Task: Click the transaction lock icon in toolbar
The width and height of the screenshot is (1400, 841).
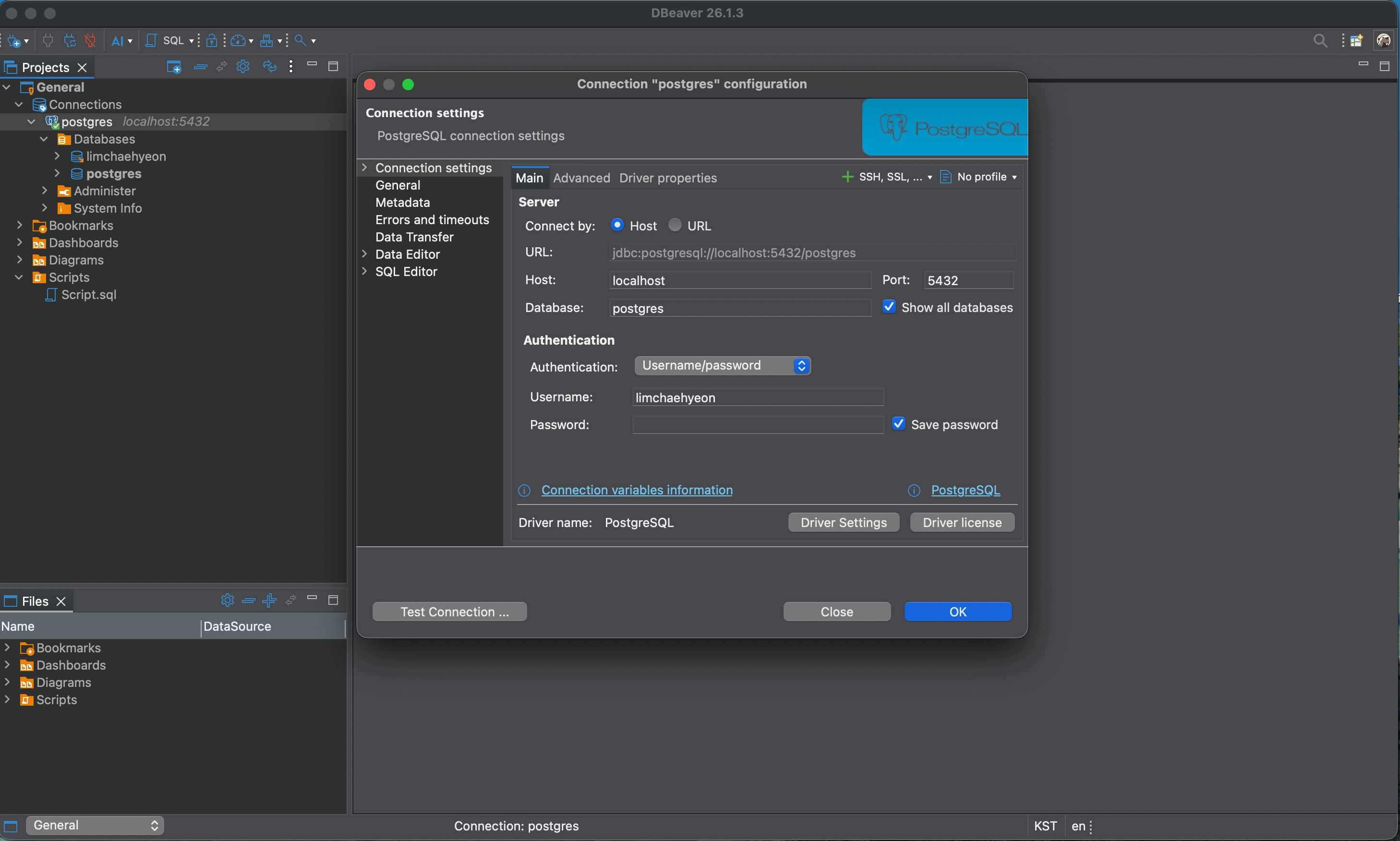Action: pos(212,41)
